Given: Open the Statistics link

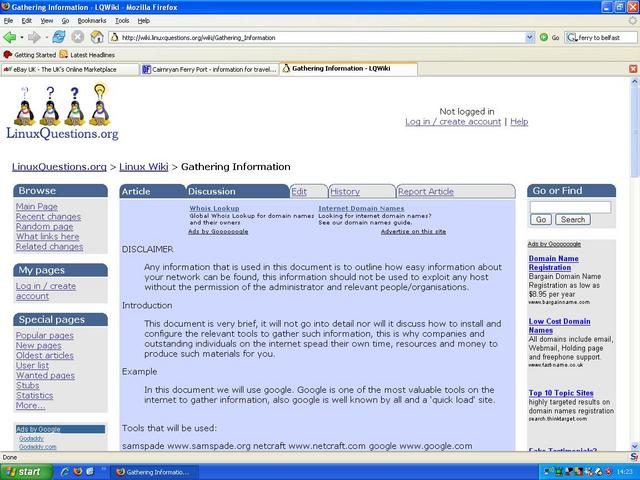Looking at the screenshot, I should click(x=35, y=396).
